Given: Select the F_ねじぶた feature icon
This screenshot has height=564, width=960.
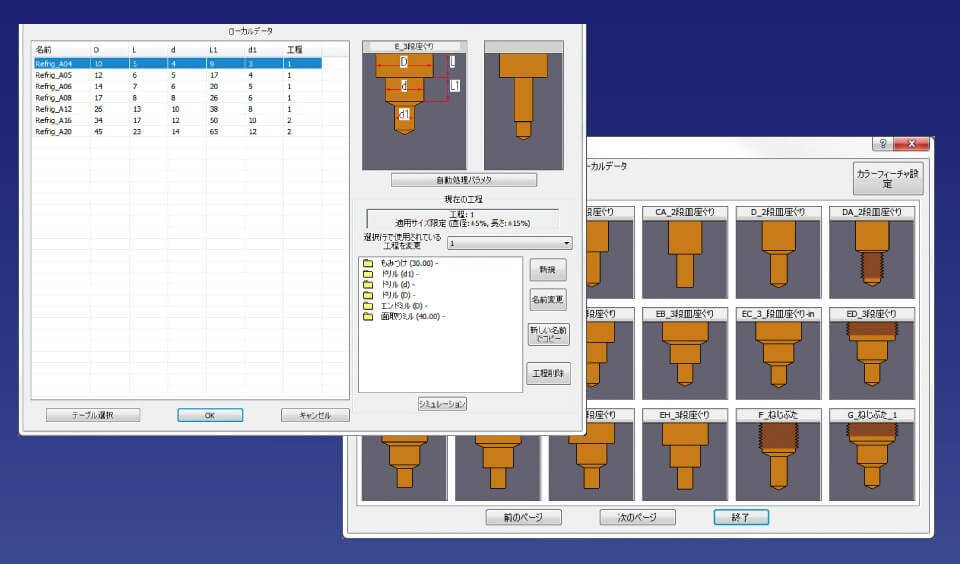Looking at the screenshot, I should pyautogui.click(x=778, y=456).
